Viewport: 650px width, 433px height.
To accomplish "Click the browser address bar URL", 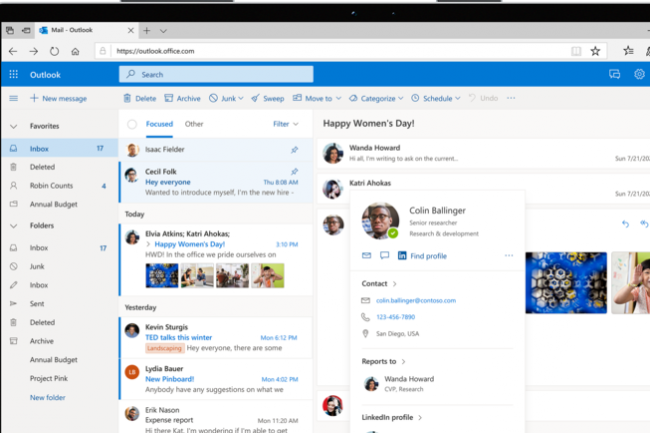I will (155, 51).
